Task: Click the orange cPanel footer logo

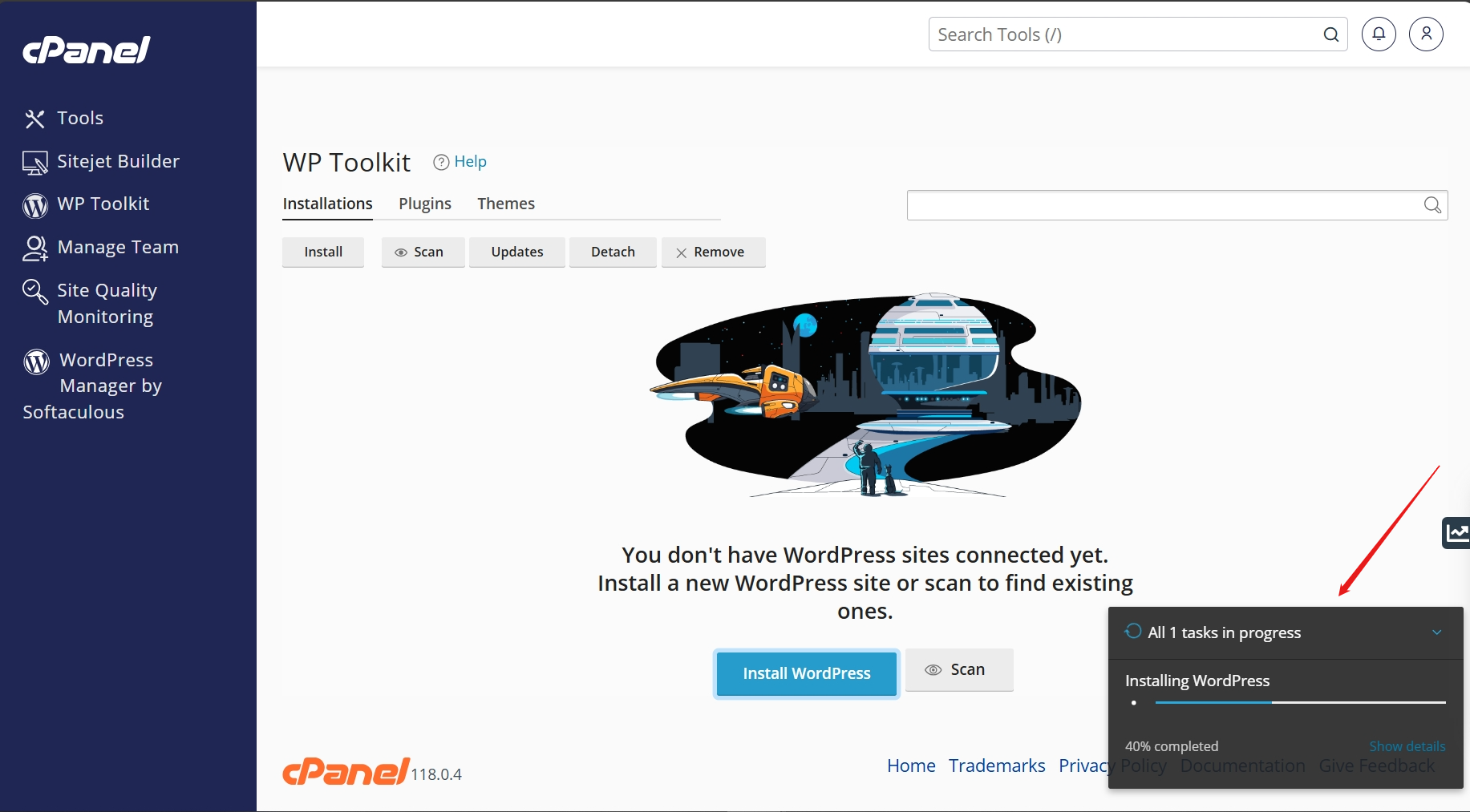Action: coord(346,771)
